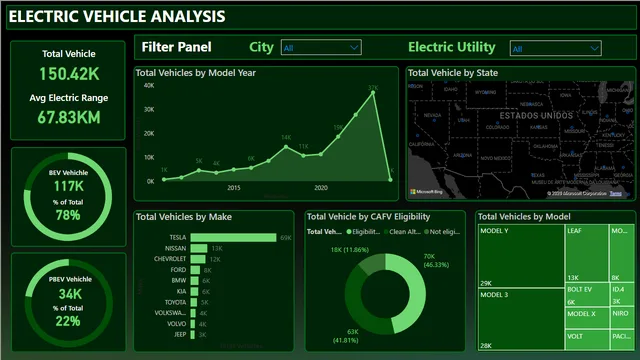Viewport: 640px width, 360px height.
Task: Click the Eligibilit... legend entry
Action: [x=363, y=232]
